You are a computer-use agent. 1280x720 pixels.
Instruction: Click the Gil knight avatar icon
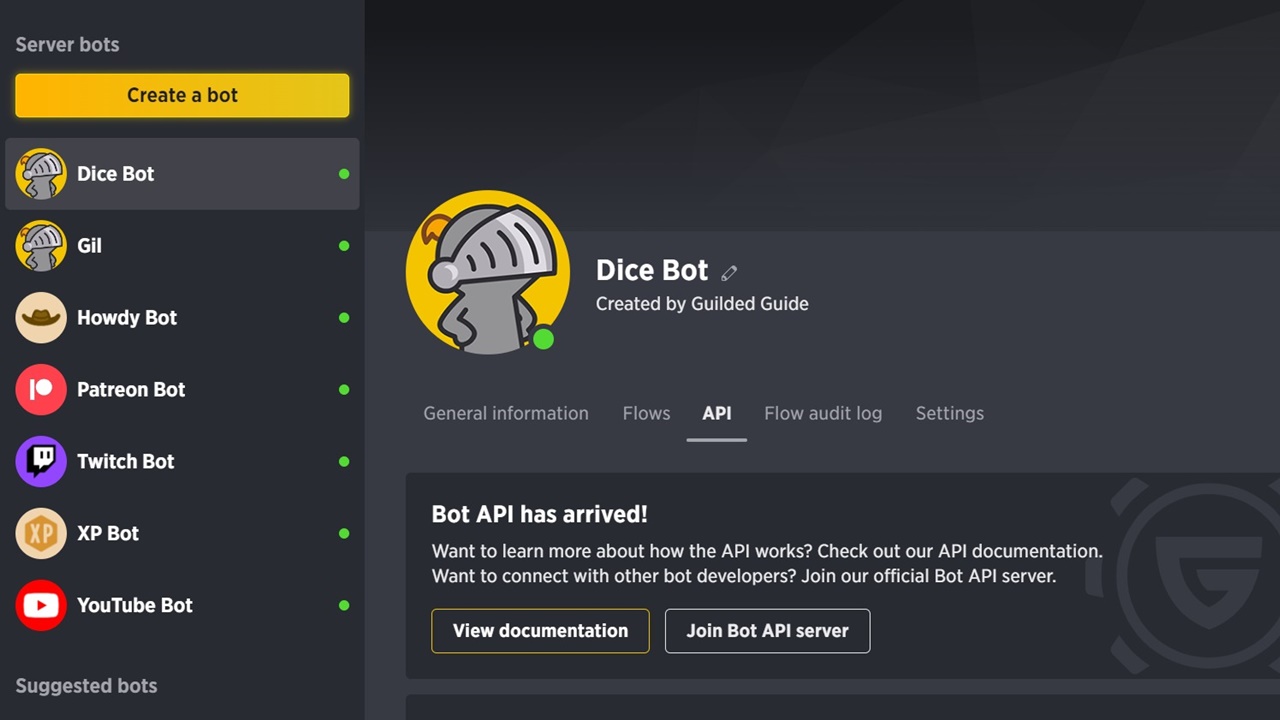click(x=41, y=246)
